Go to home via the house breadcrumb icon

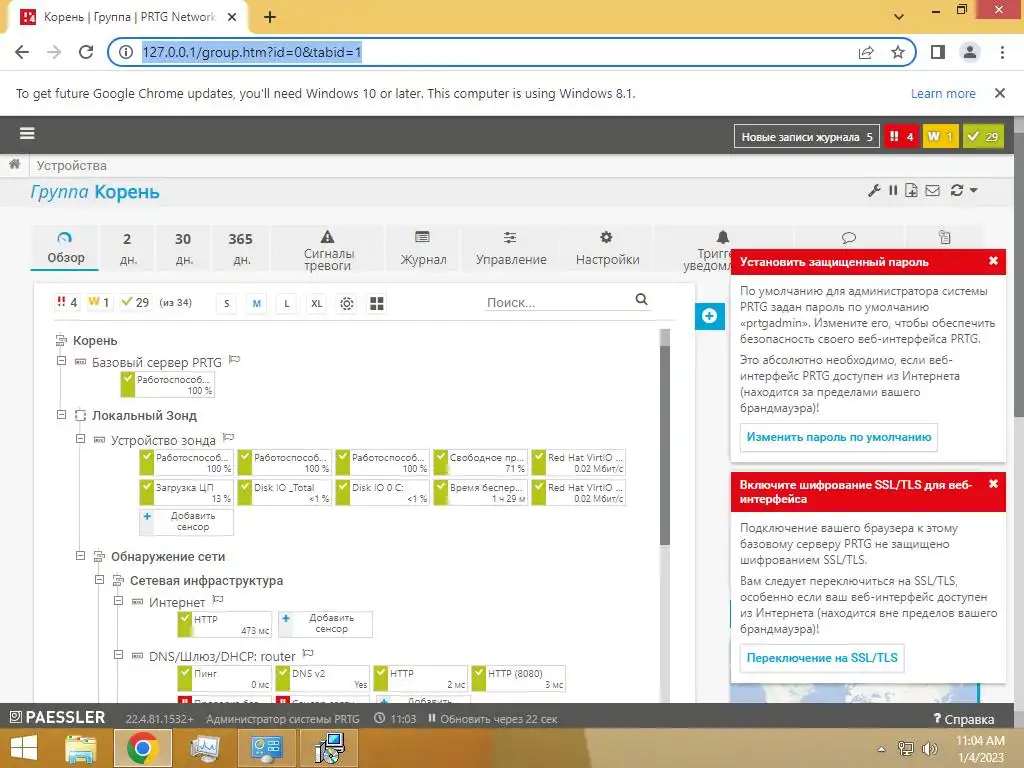tap(14, 164)
